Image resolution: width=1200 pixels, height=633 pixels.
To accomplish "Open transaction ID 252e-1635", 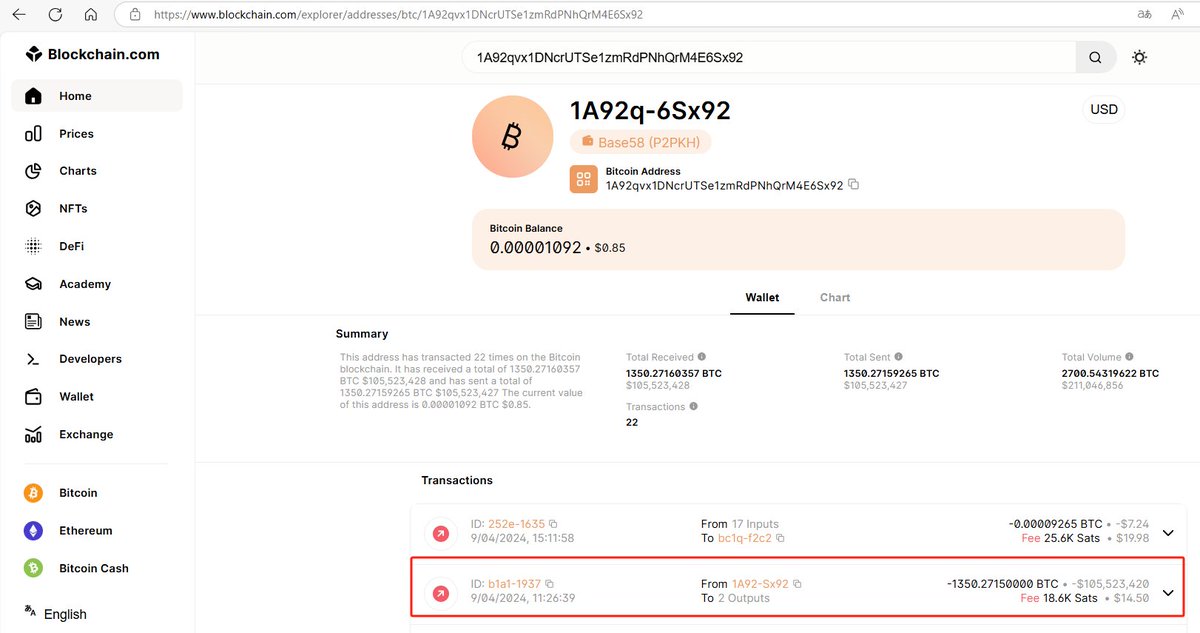I will (516, 524).
